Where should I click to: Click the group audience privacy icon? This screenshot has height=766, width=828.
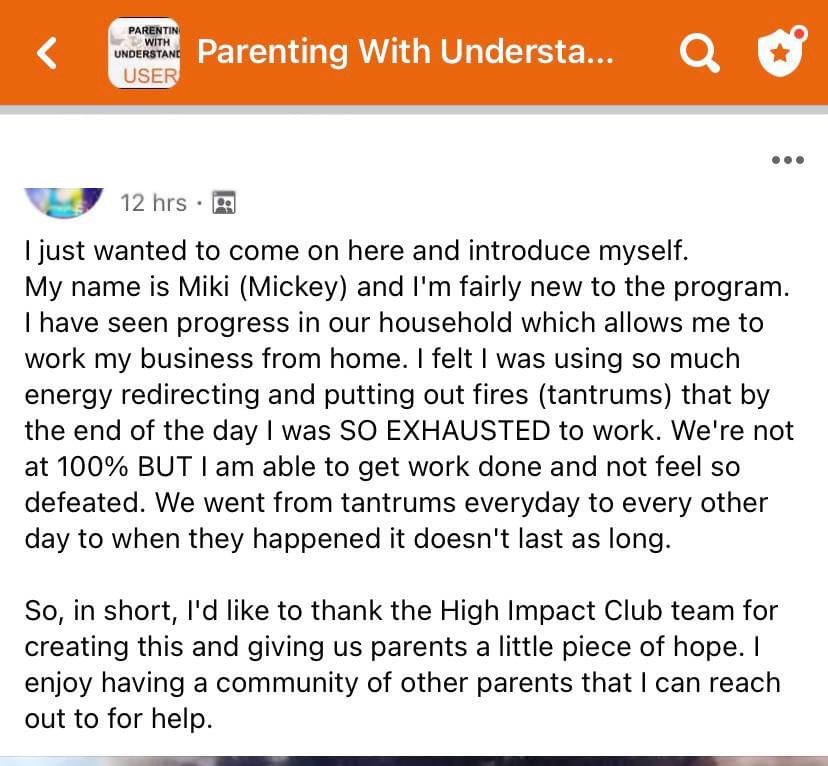click(x=224, y=203)
